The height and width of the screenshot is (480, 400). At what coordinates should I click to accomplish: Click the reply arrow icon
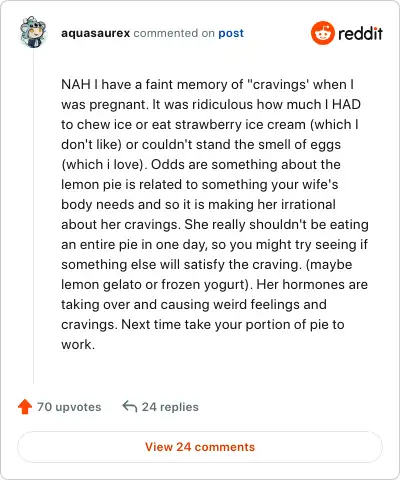pos(130,406)
